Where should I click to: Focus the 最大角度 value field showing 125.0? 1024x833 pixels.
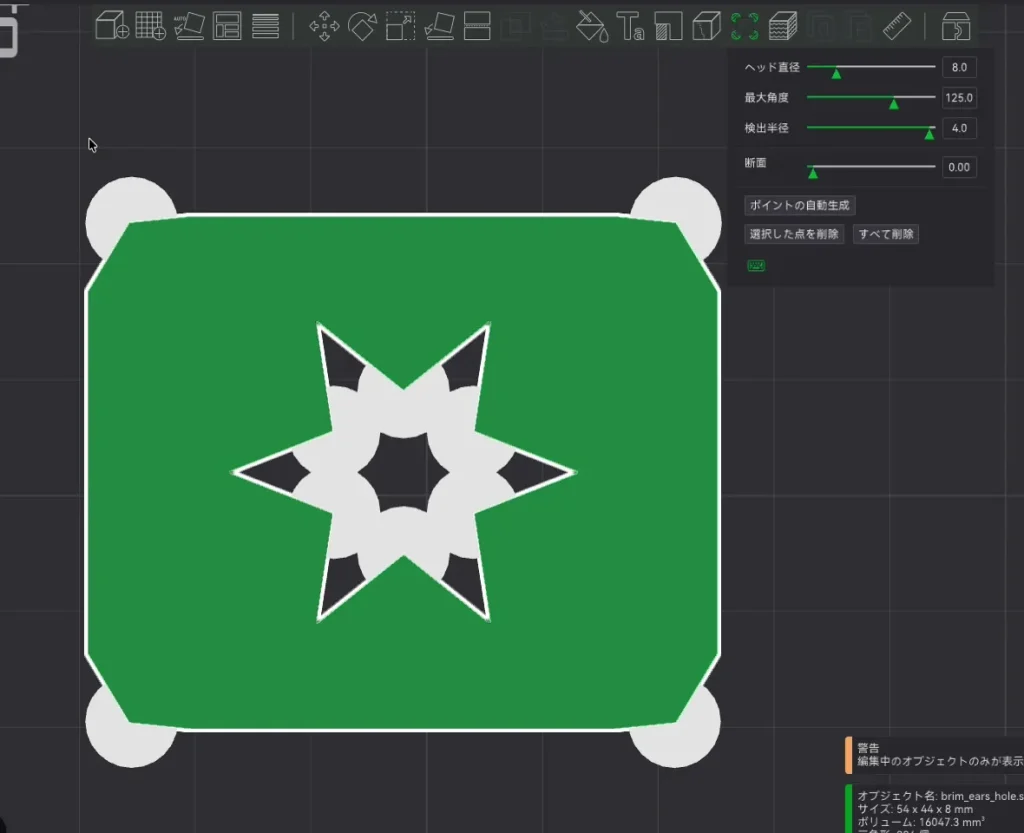[959, 98]
